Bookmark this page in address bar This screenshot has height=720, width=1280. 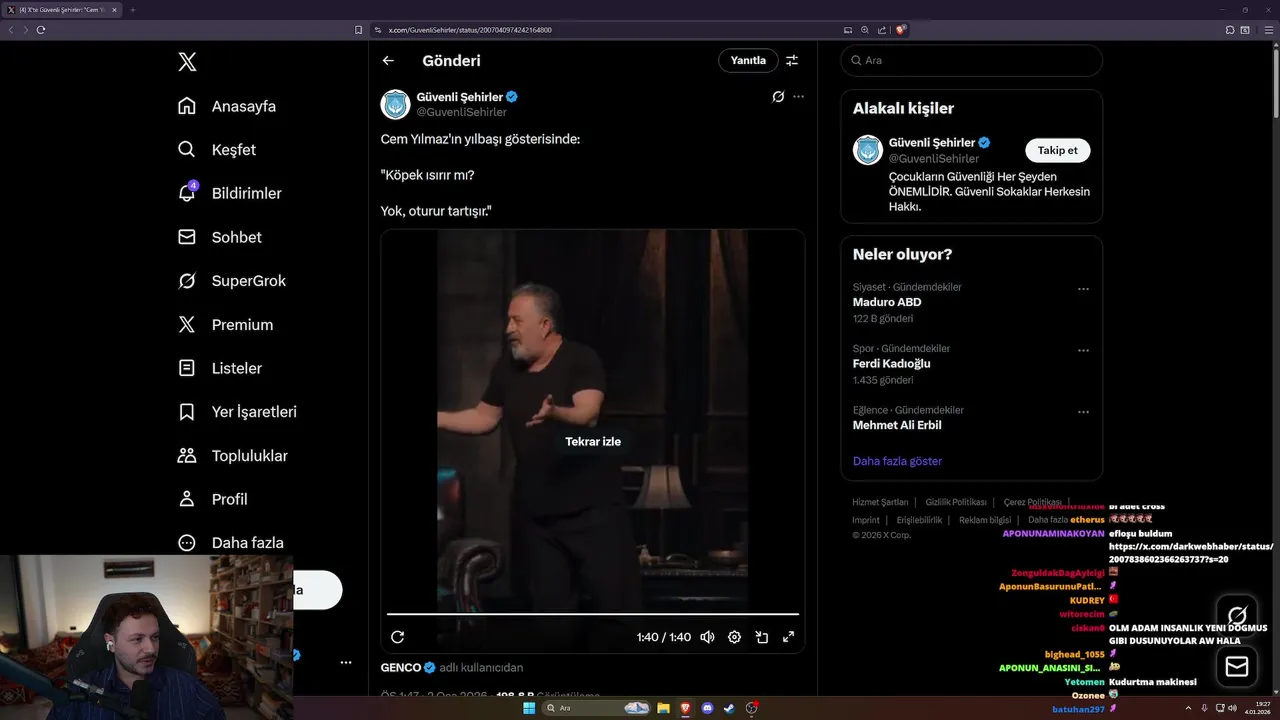coord(359,30)
